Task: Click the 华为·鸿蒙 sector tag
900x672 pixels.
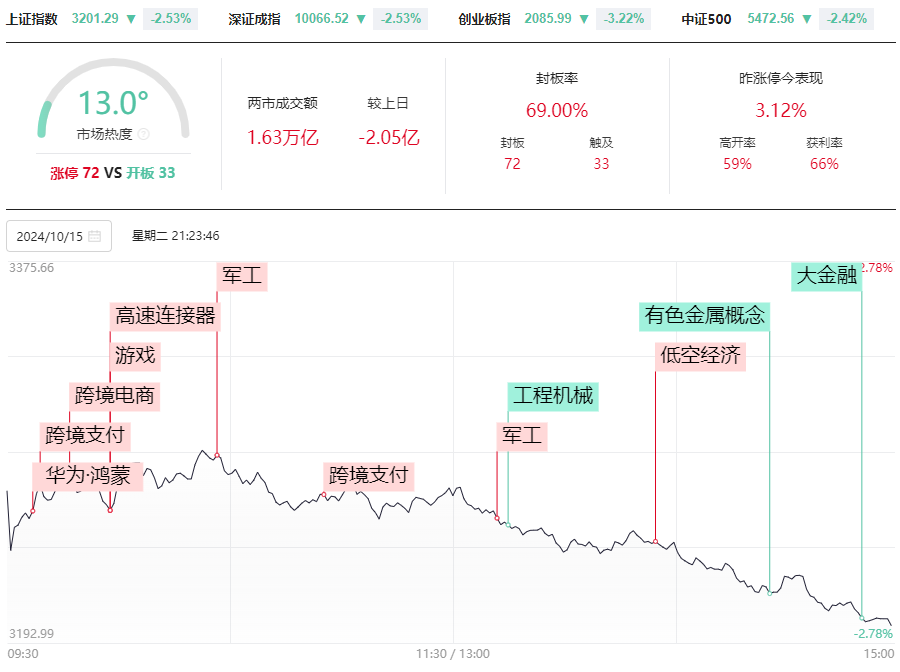Action: pos(88,476)
